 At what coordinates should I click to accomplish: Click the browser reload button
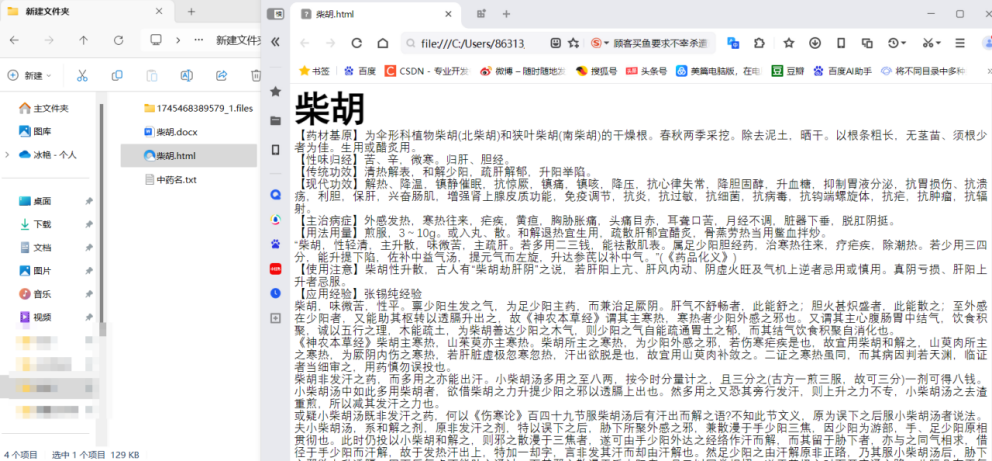click(356, 43)
